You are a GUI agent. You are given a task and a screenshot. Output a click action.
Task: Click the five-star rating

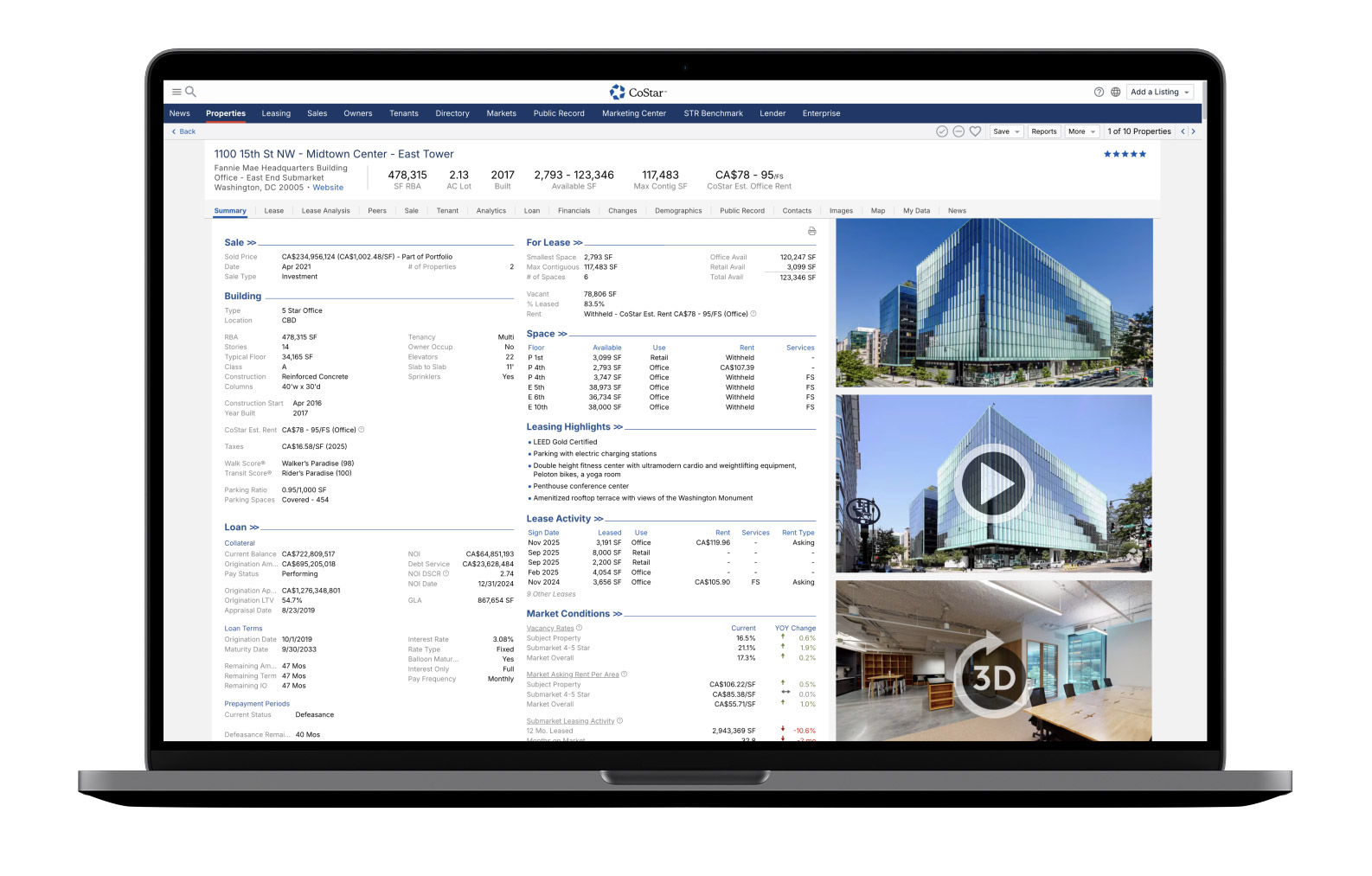click(x=1125, y=154)
